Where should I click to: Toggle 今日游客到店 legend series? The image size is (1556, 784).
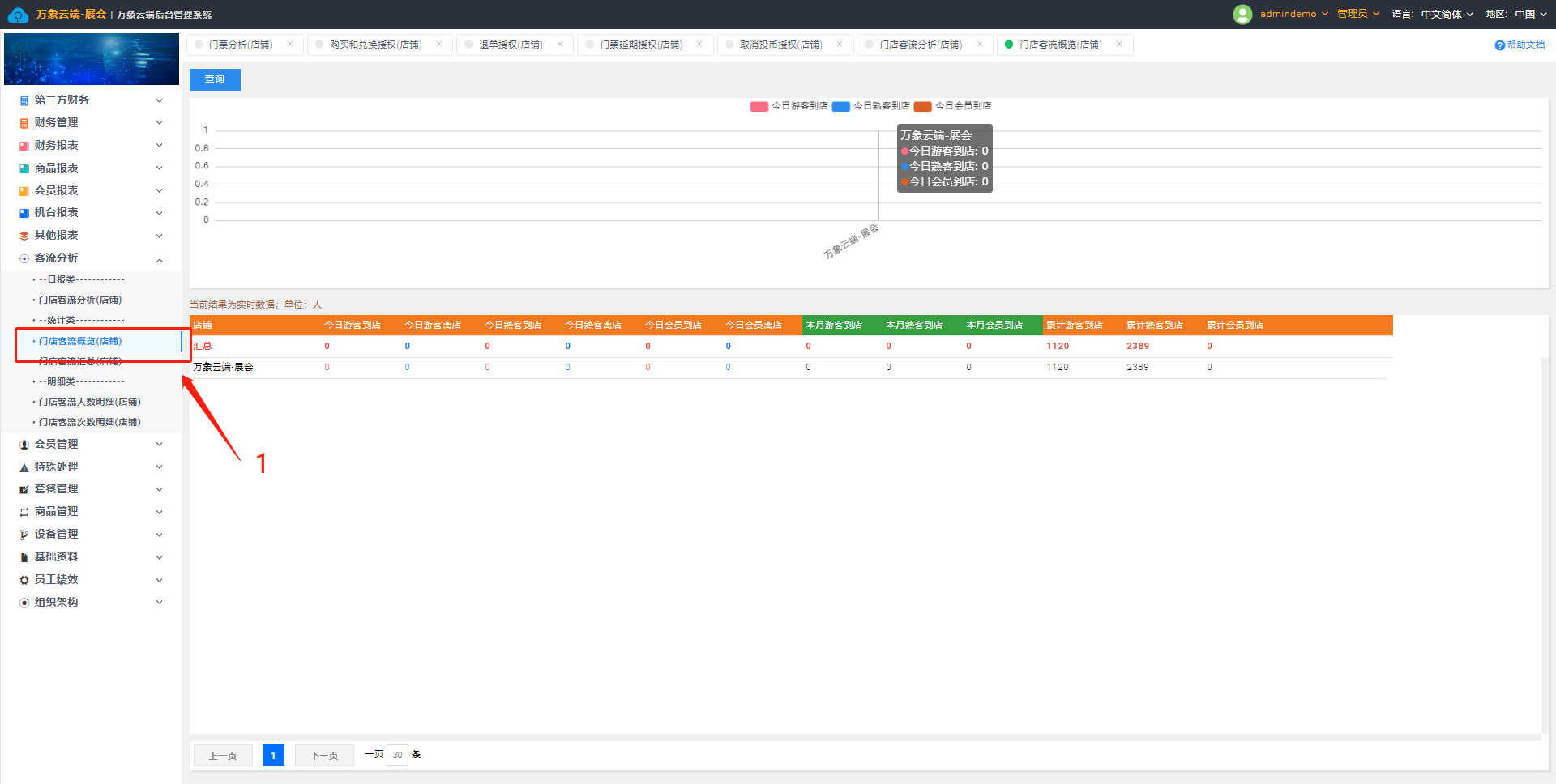789,106
